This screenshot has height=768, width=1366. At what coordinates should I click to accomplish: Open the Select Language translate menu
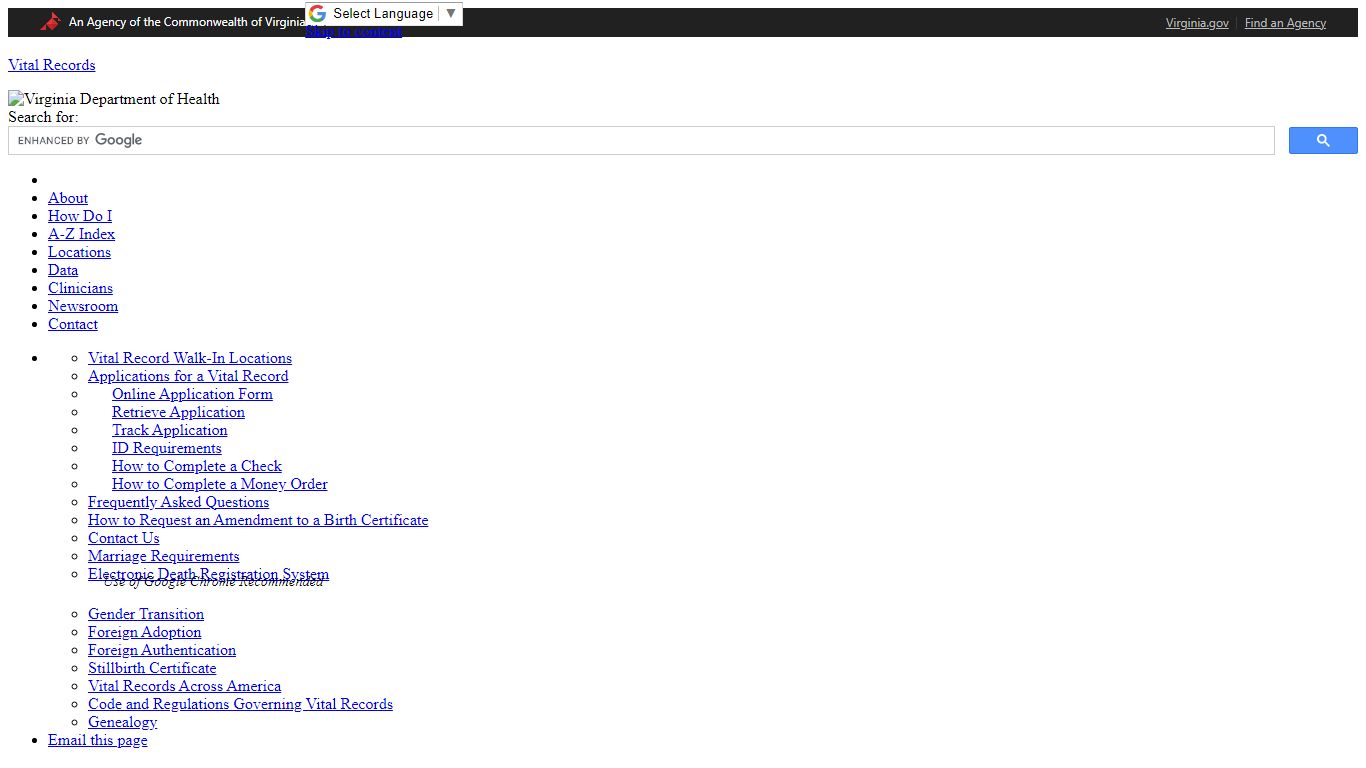click(384, 13)
